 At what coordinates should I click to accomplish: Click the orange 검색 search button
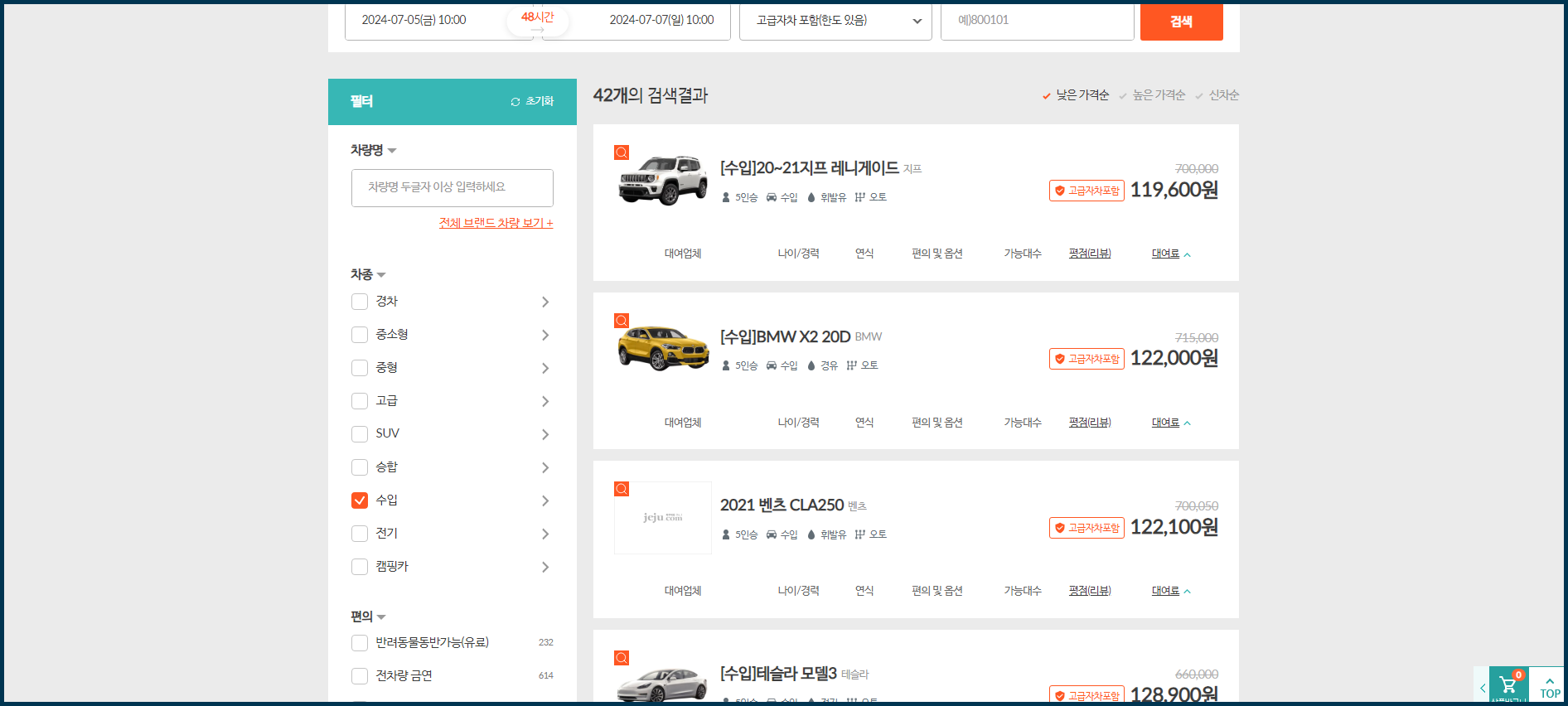pyautogui.click(x=1181, y=22)
